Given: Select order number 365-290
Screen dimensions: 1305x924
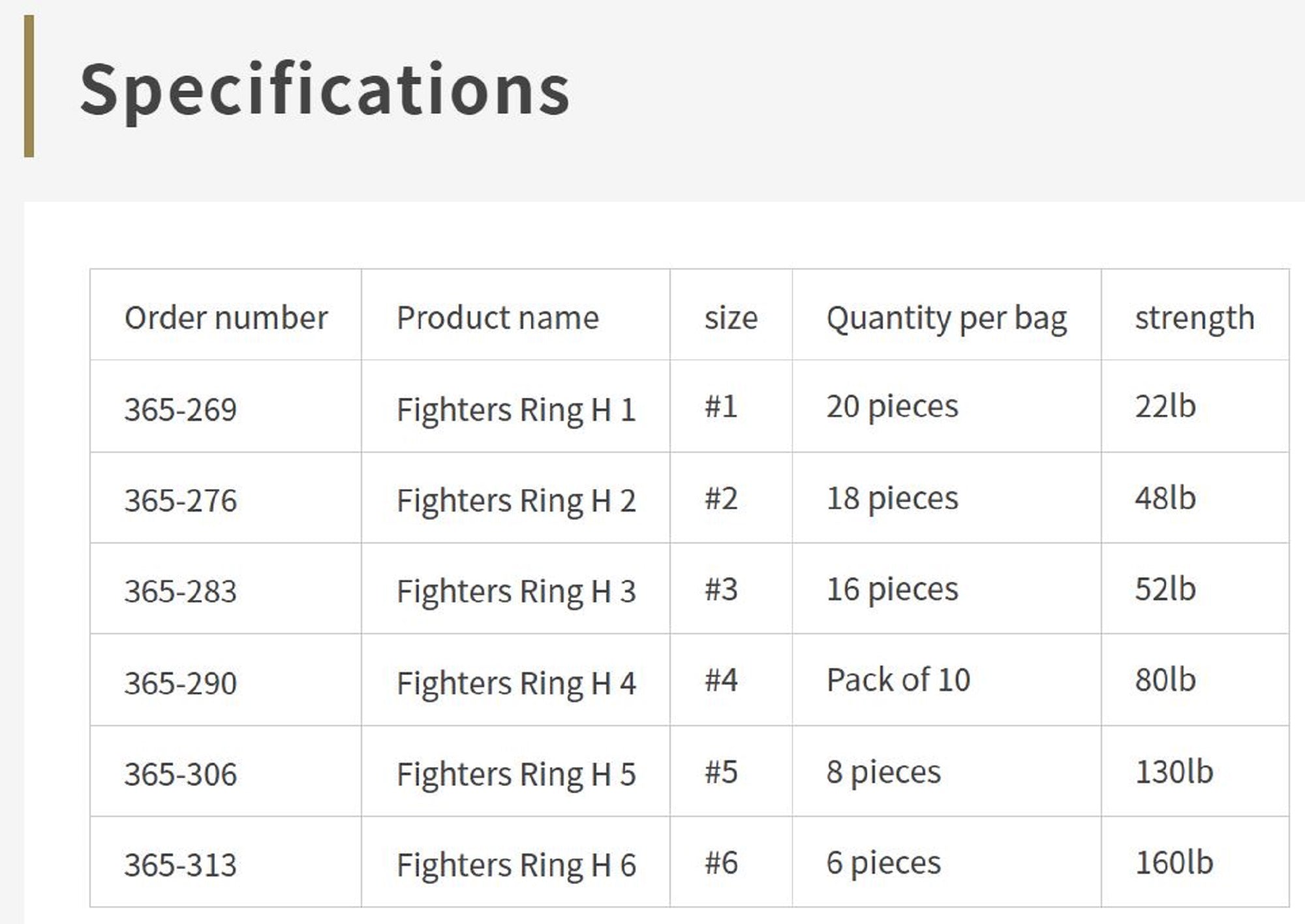Looking at the screenshot, I should click(x=181, y=683).
